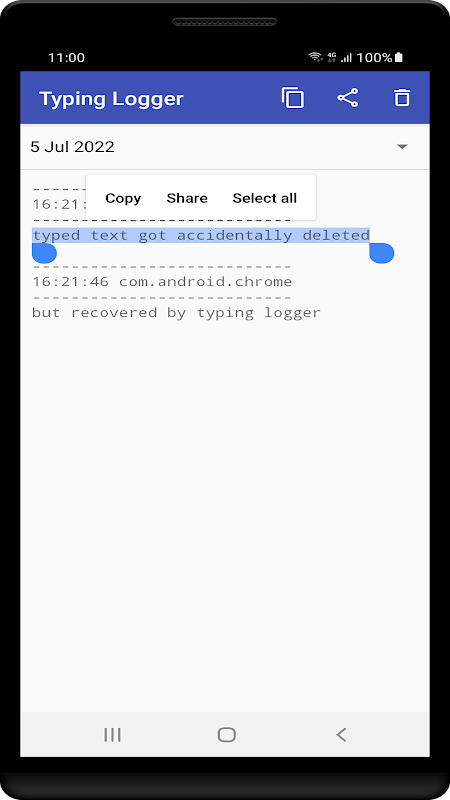Tap the Android home button
450x800 pixels.
pos(227,735)
